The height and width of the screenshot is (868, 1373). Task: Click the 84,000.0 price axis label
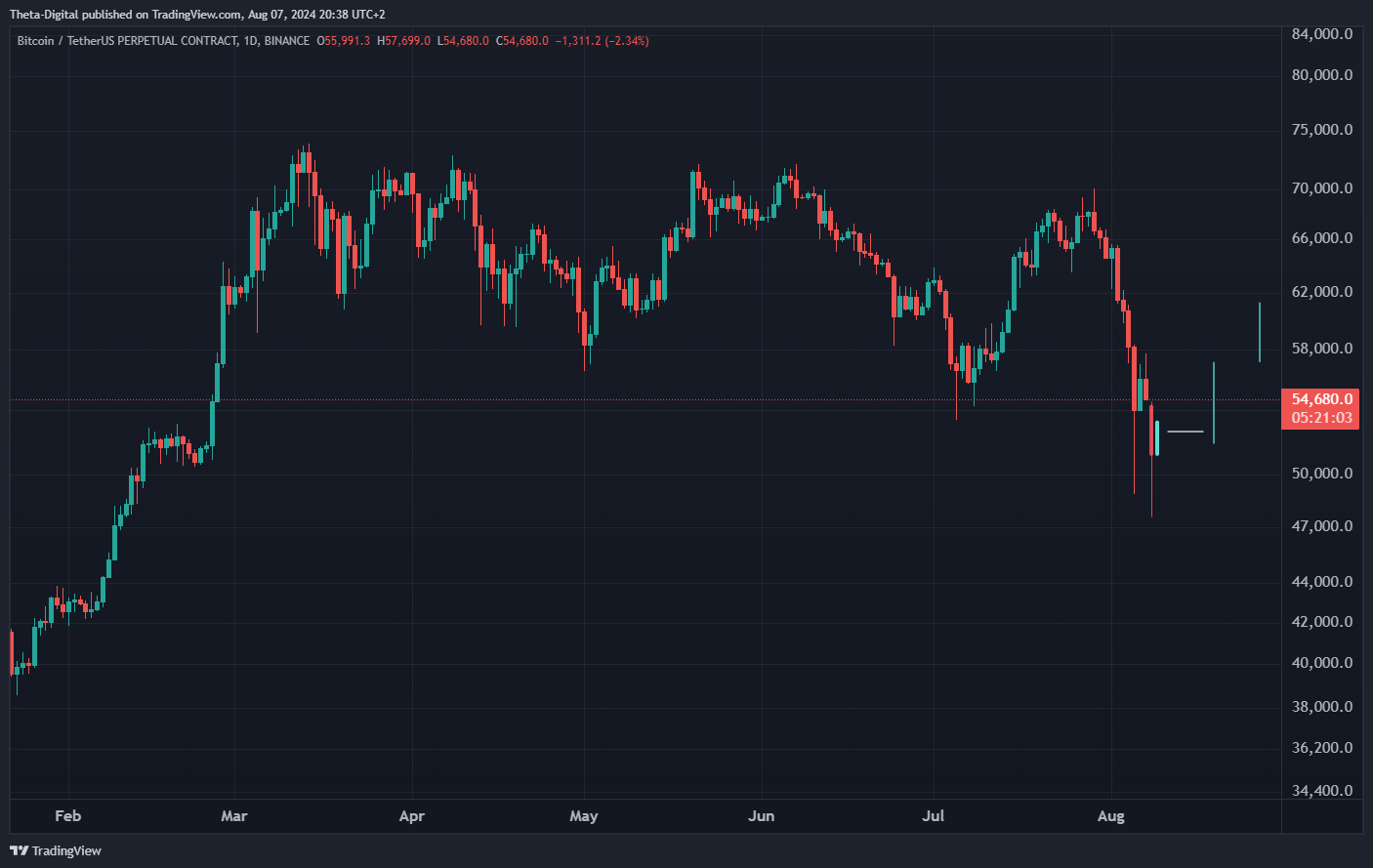click(1322, 34)
